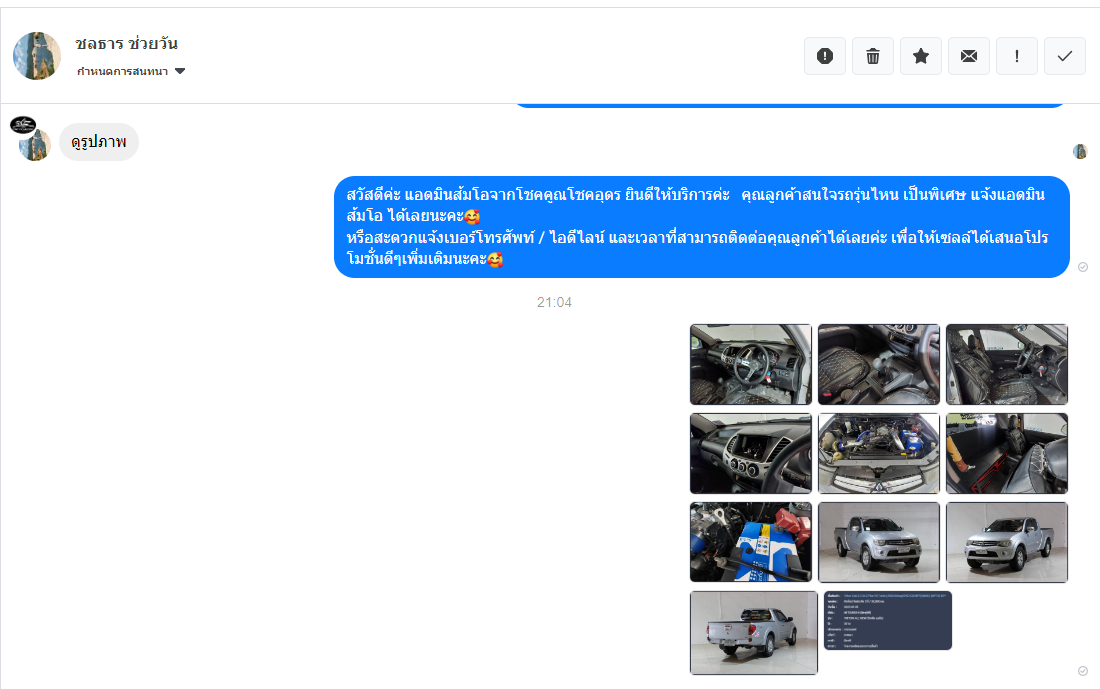View the engine bay photo thumbnail

click(878, 453)
